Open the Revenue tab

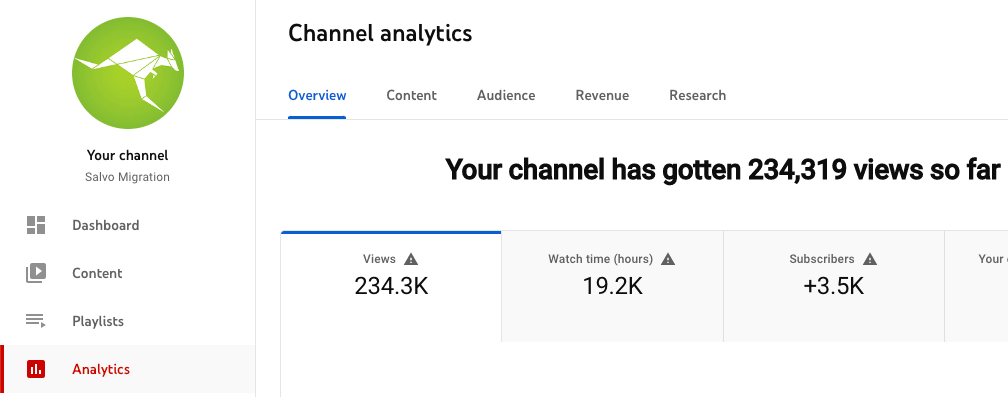click(602, 96)
